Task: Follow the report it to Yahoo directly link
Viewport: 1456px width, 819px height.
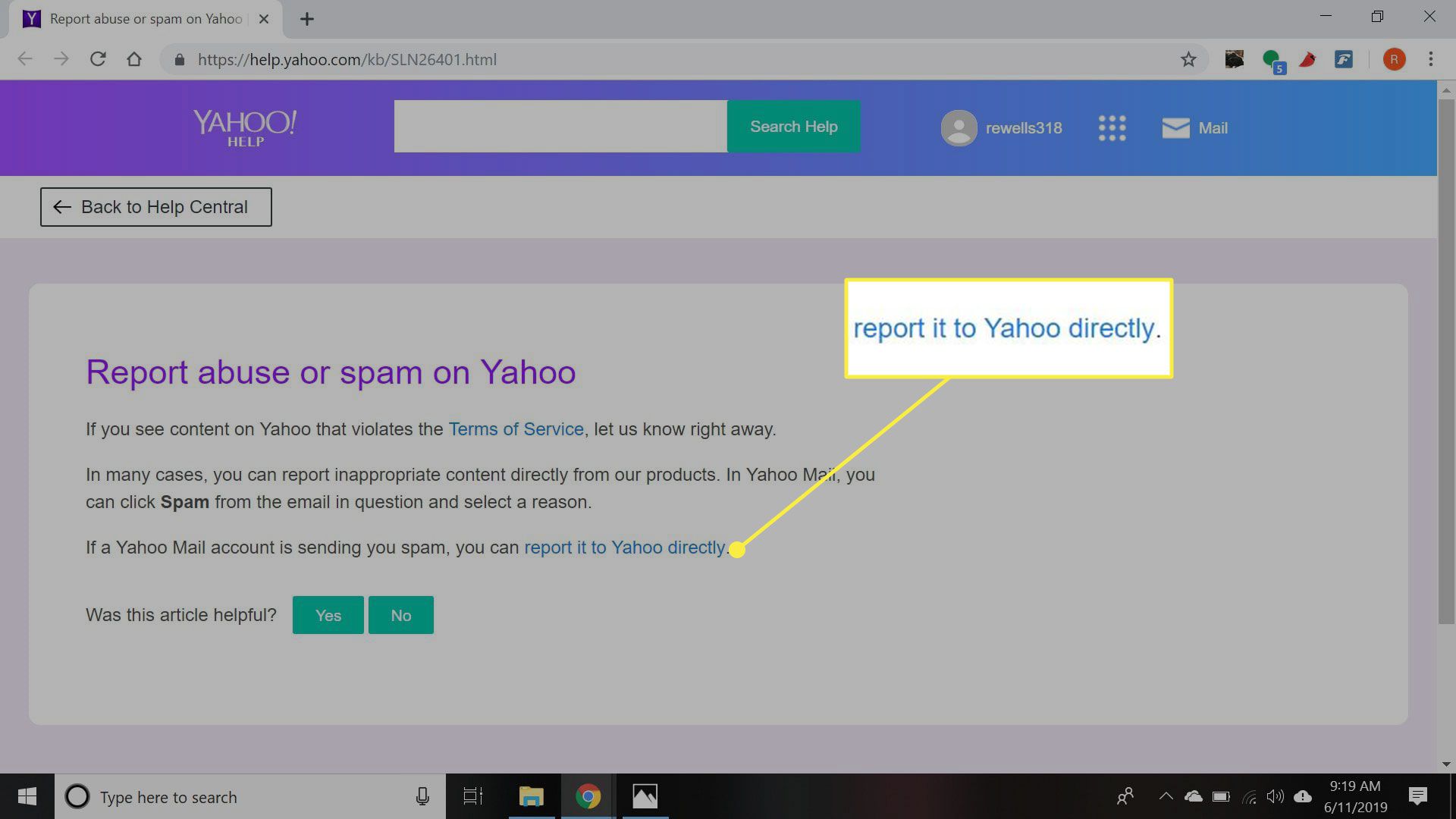Action: (625, 548)
